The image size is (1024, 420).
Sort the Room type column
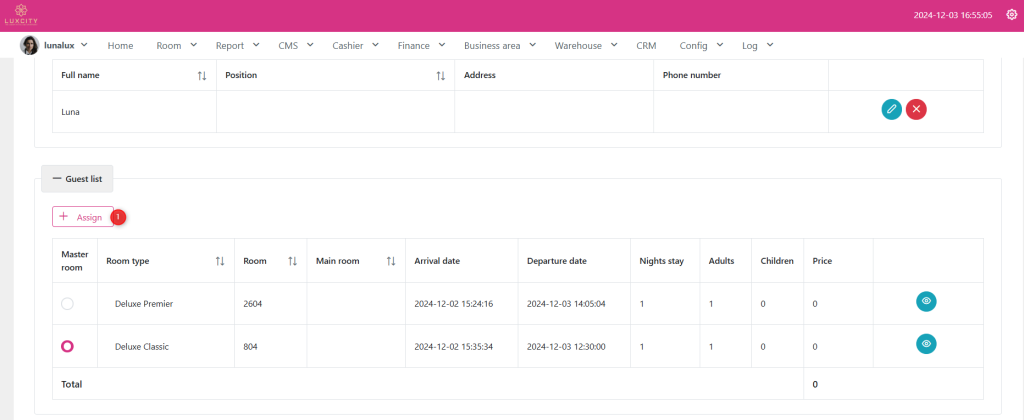pyautogui.click(x=220, y=261)
